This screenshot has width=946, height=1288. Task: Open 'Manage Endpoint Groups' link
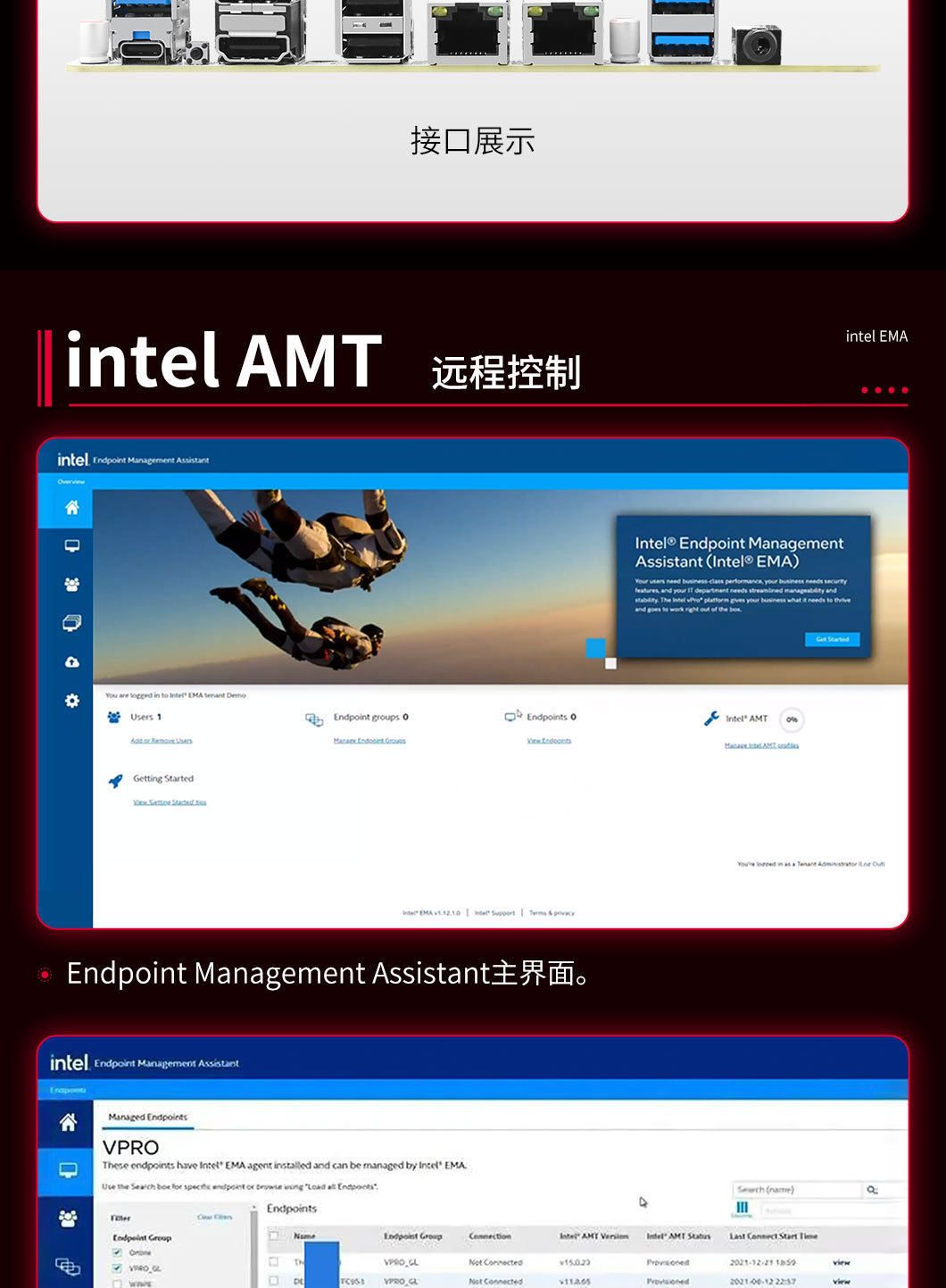coord(369,741)
